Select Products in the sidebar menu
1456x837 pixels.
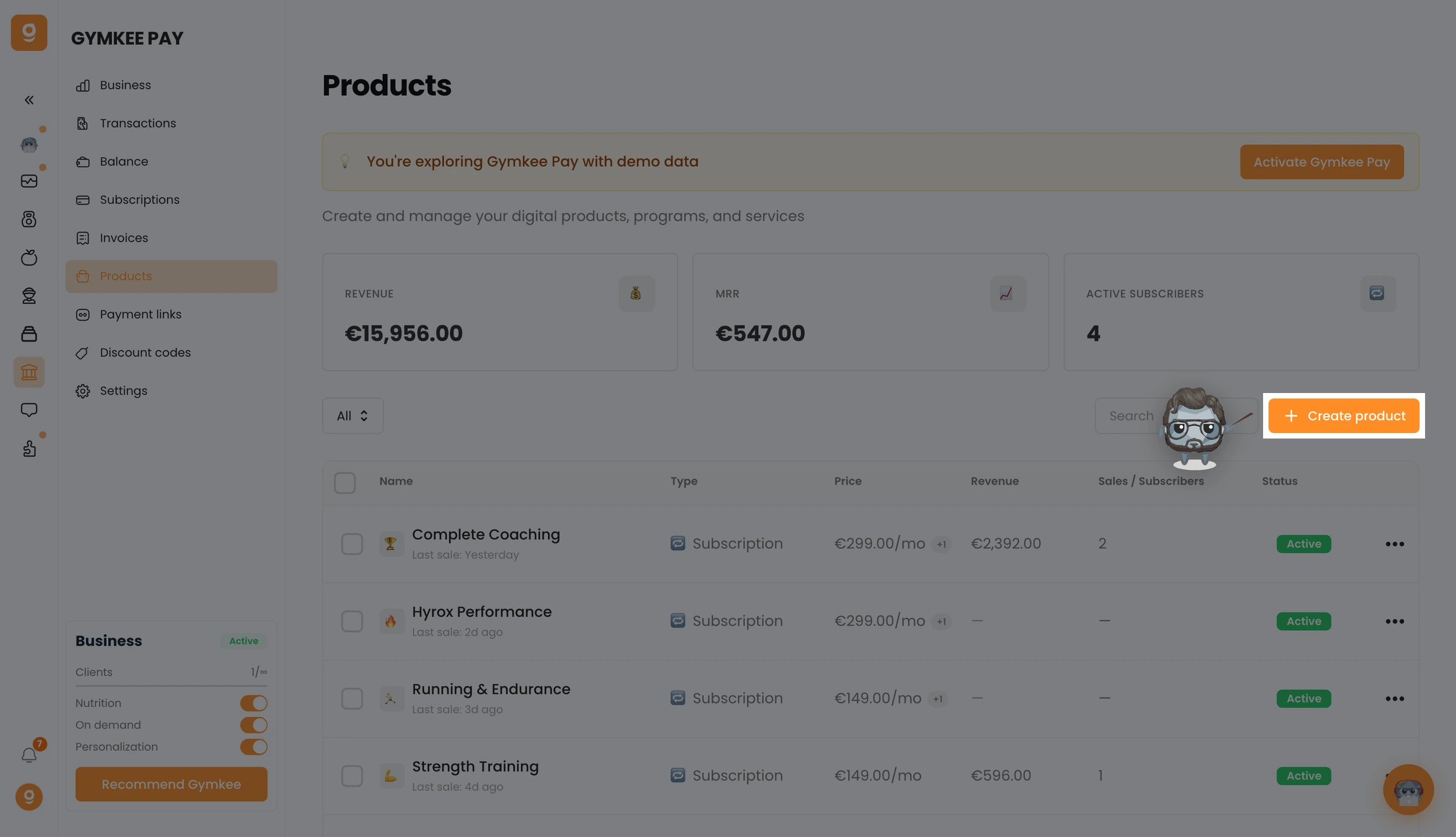coord(171,277)
